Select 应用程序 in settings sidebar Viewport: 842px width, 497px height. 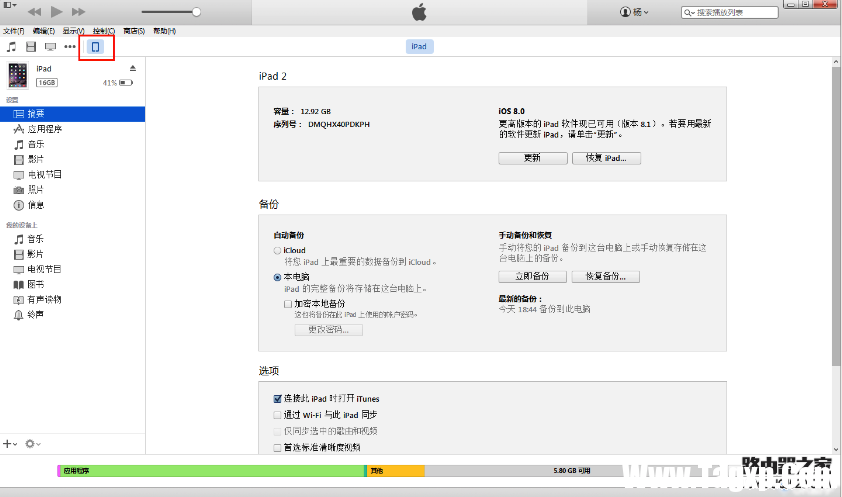72,129
